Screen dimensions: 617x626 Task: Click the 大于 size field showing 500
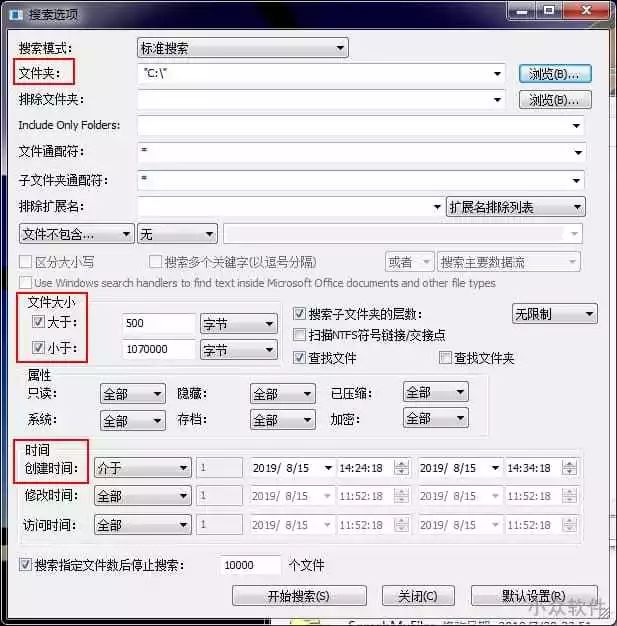coord(159,323)
